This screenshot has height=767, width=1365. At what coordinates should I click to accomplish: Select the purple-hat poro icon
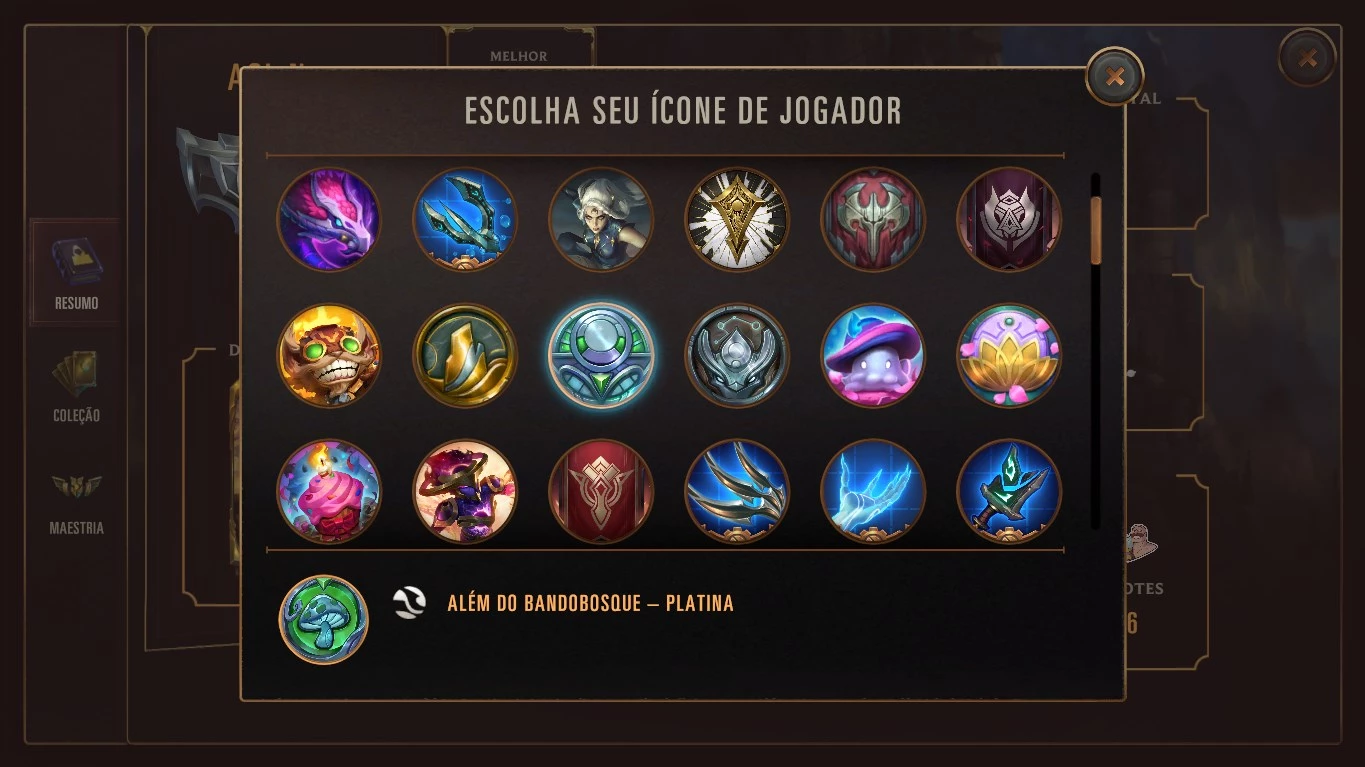coord(873,355)
